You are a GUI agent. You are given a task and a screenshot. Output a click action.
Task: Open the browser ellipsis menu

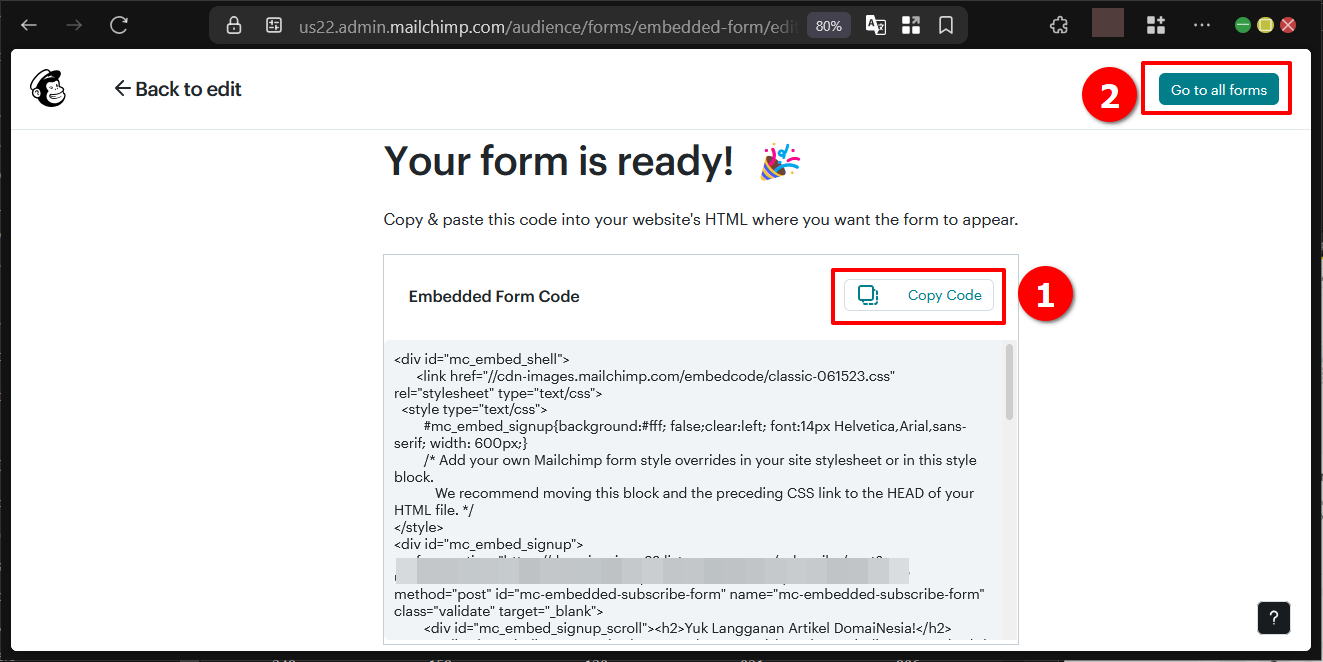(1201, 24)
